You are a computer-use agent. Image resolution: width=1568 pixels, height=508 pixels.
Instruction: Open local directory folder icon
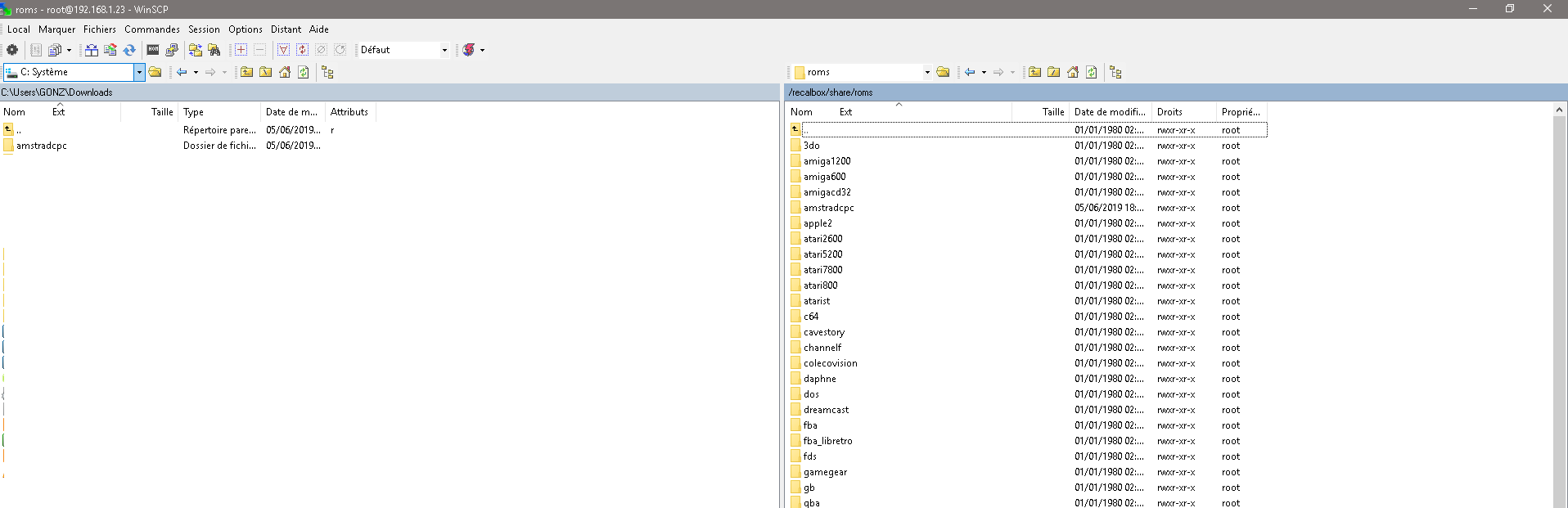point(155,72)
